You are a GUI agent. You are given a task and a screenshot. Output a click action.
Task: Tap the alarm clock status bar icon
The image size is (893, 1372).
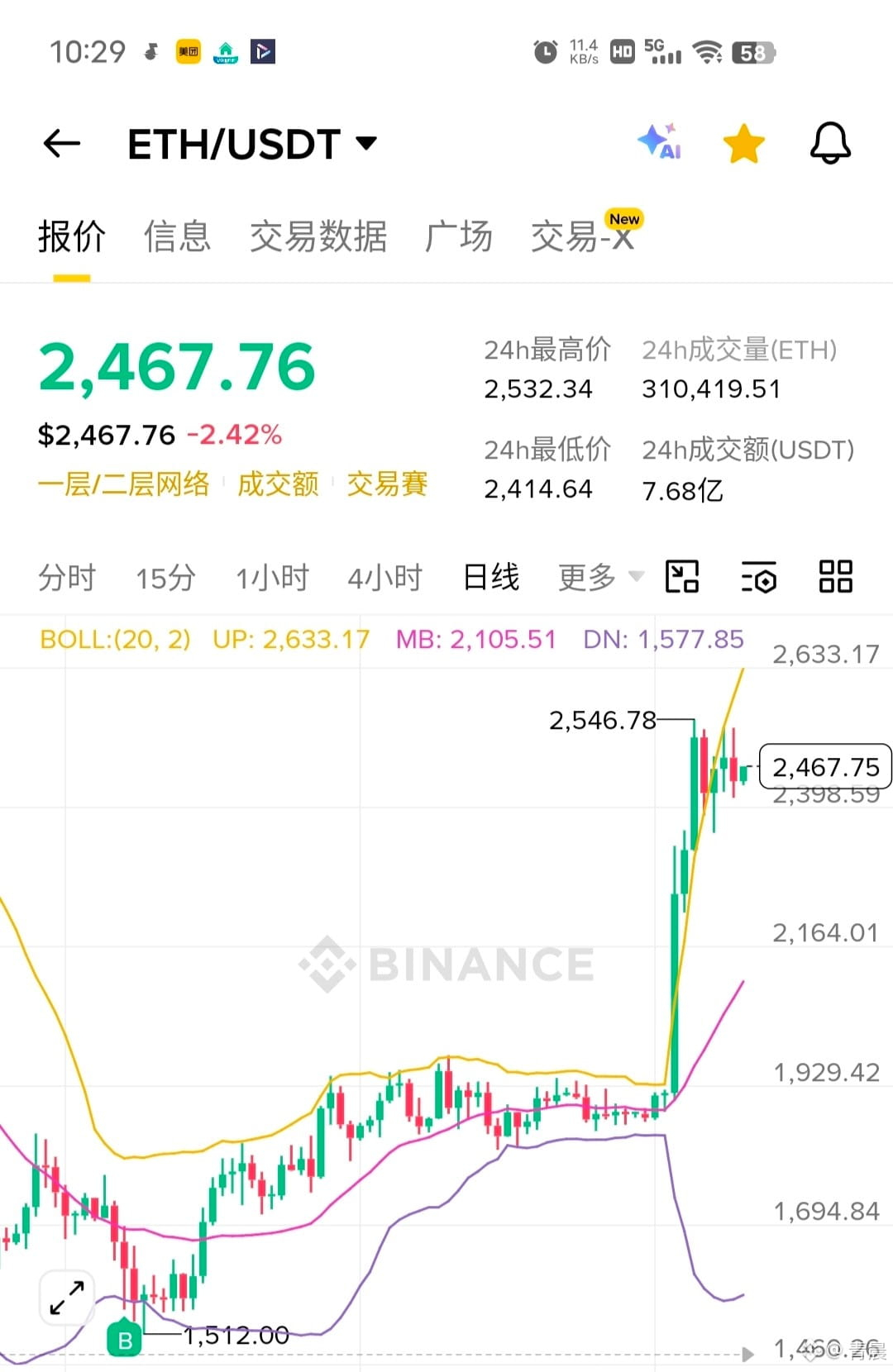click(x=546, y=52)
